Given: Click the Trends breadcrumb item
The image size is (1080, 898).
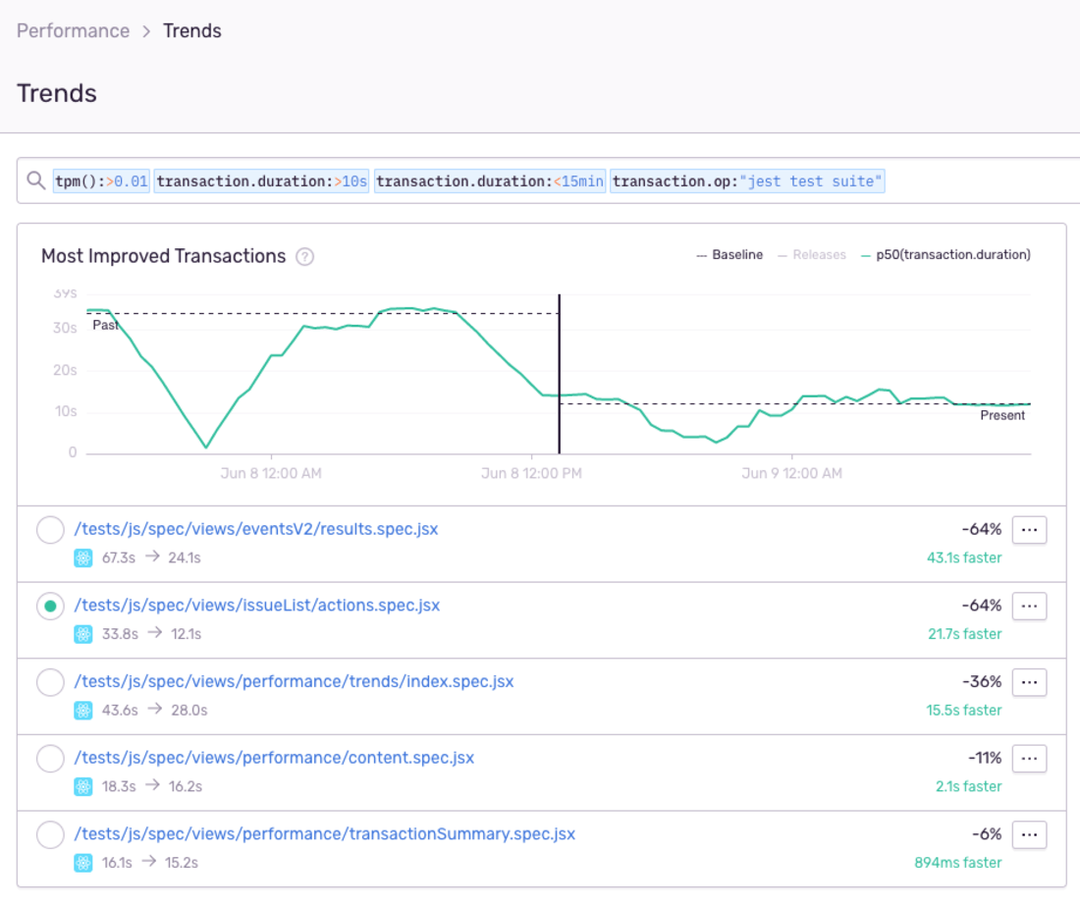Looking at the screenshot, I should (192, 31).
